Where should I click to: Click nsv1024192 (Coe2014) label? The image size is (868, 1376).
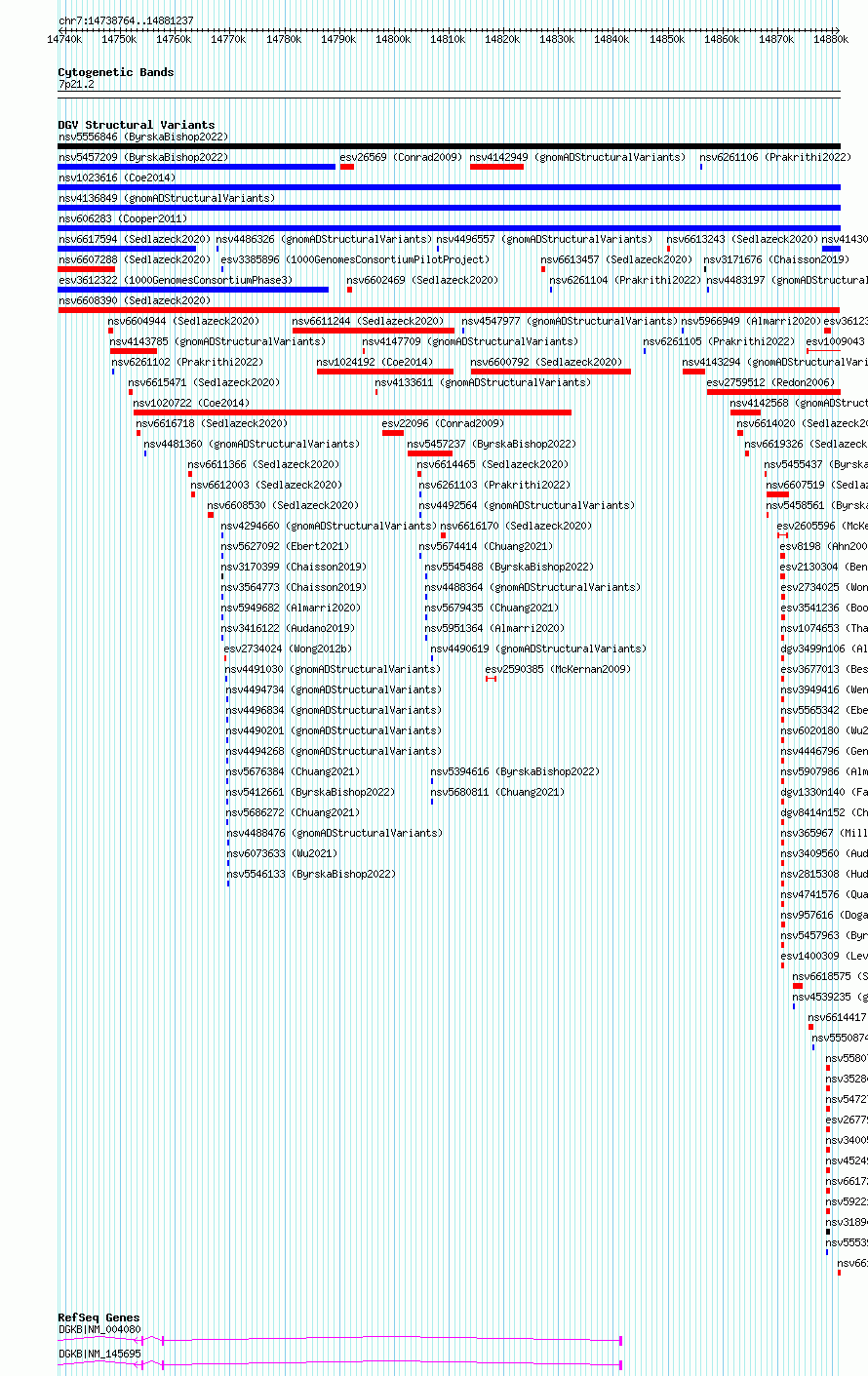point(375,362)
